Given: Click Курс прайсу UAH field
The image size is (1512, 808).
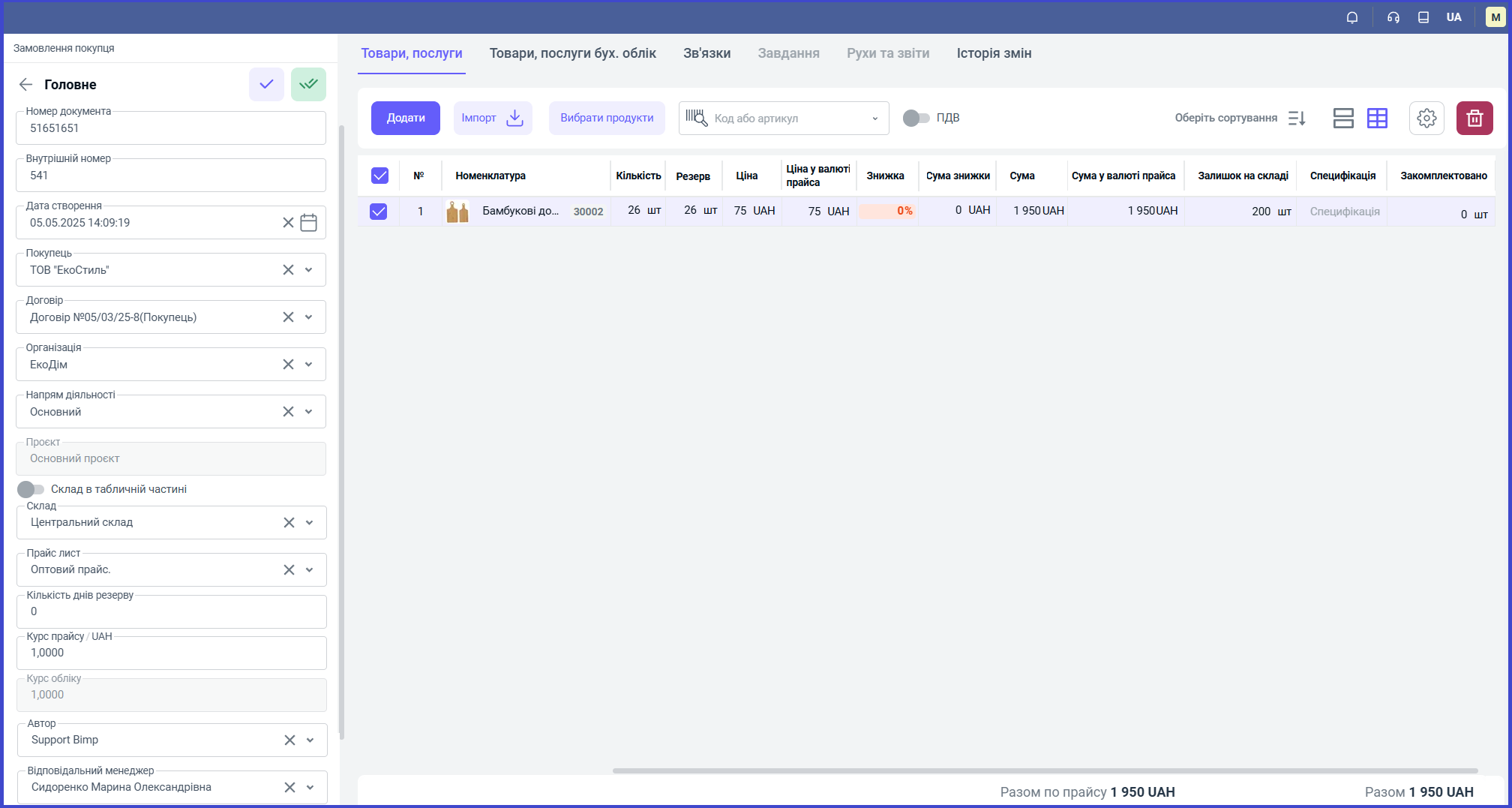Looking at the screenshot, I should coord(172,653).
